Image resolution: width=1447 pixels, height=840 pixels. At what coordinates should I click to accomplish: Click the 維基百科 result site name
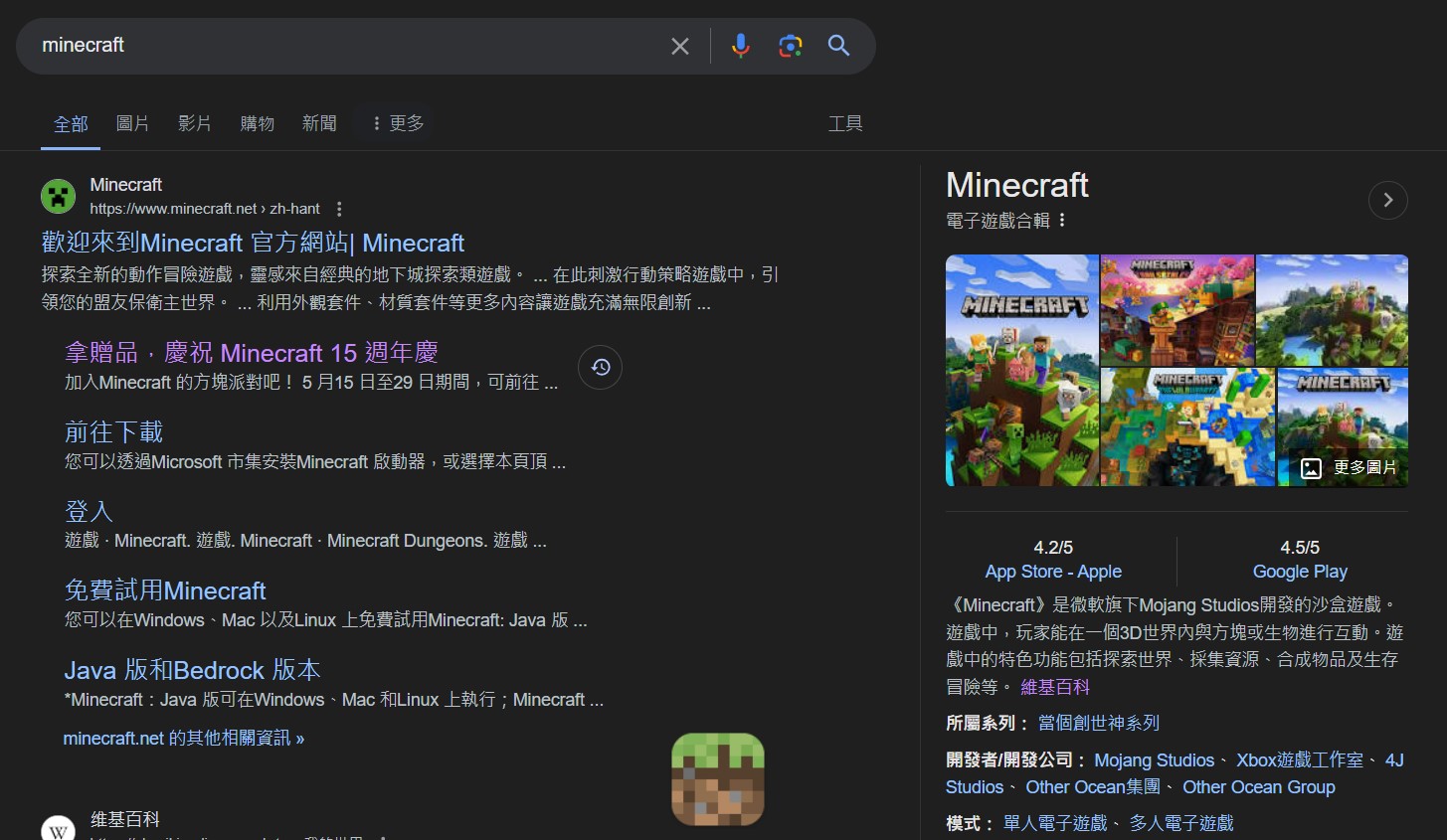125,819
